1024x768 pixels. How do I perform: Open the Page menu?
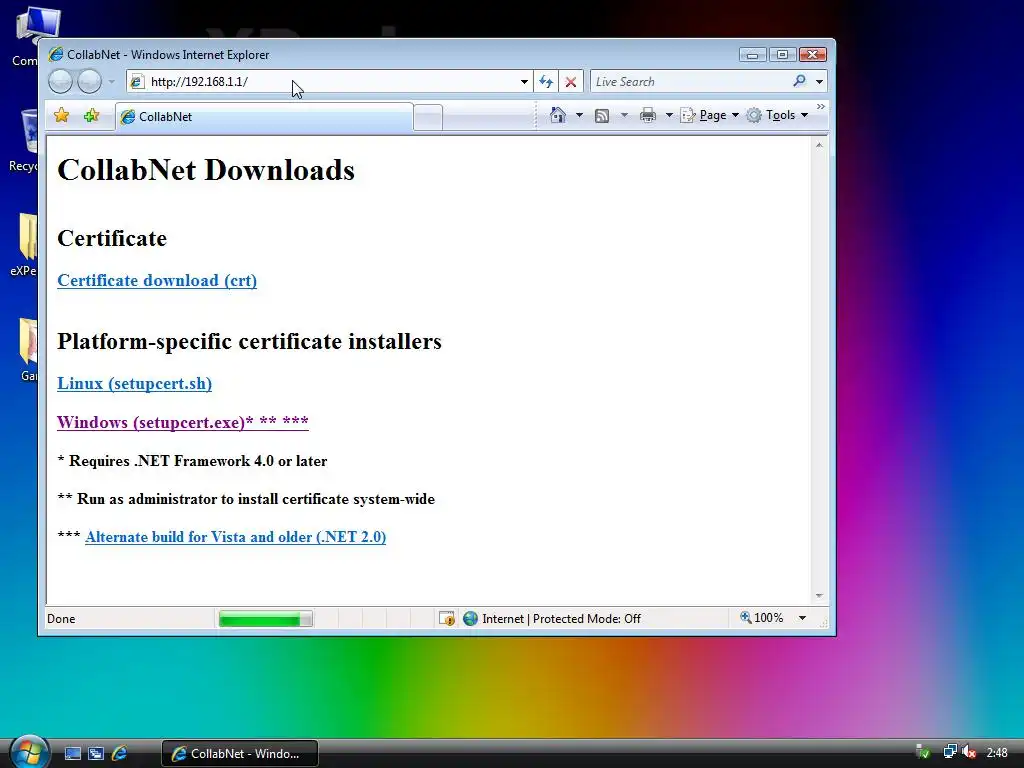(x=710, y=116)
